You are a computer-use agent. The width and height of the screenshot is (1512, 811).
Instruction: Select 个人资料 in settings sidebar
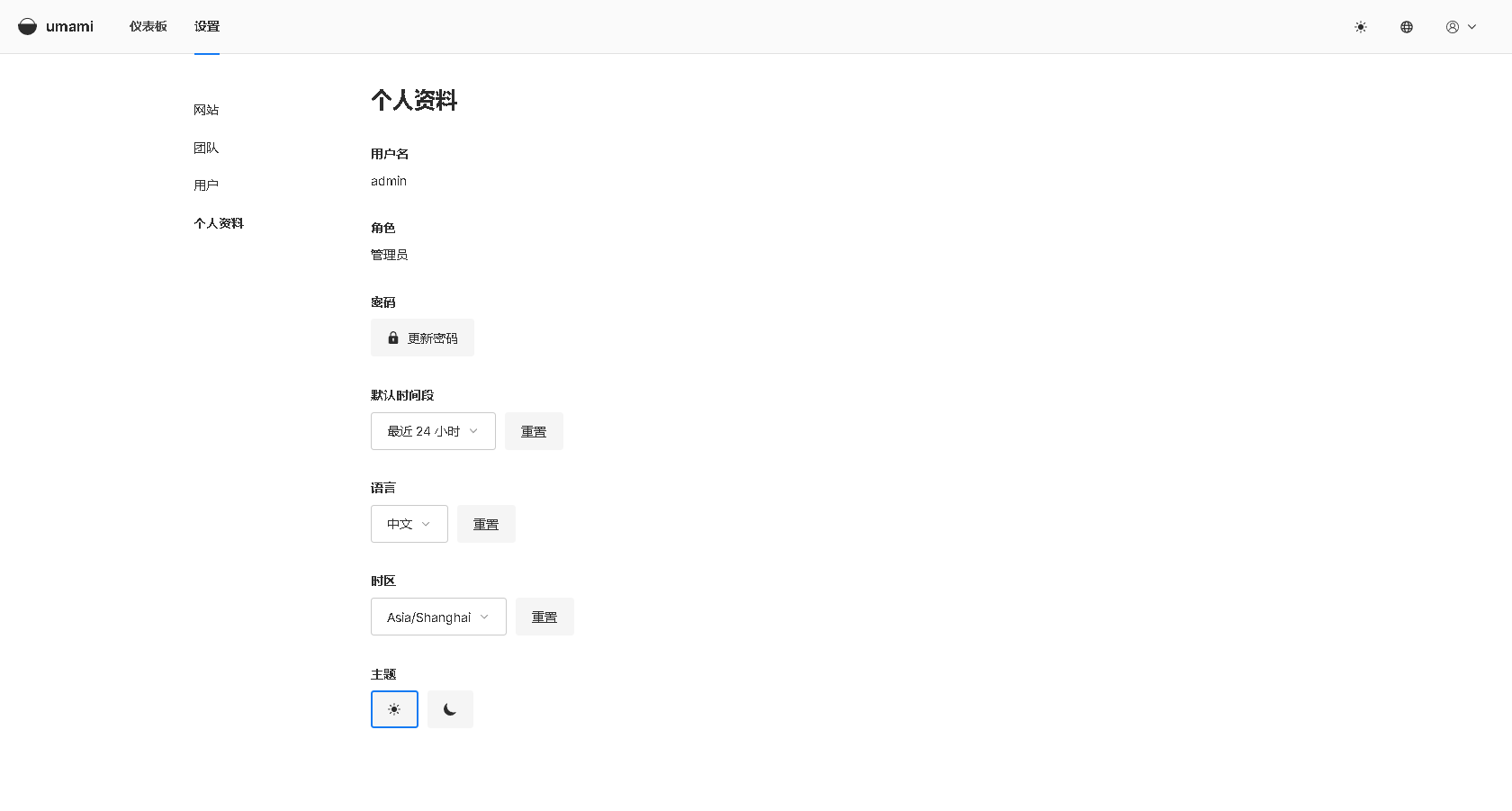point(219,223)
